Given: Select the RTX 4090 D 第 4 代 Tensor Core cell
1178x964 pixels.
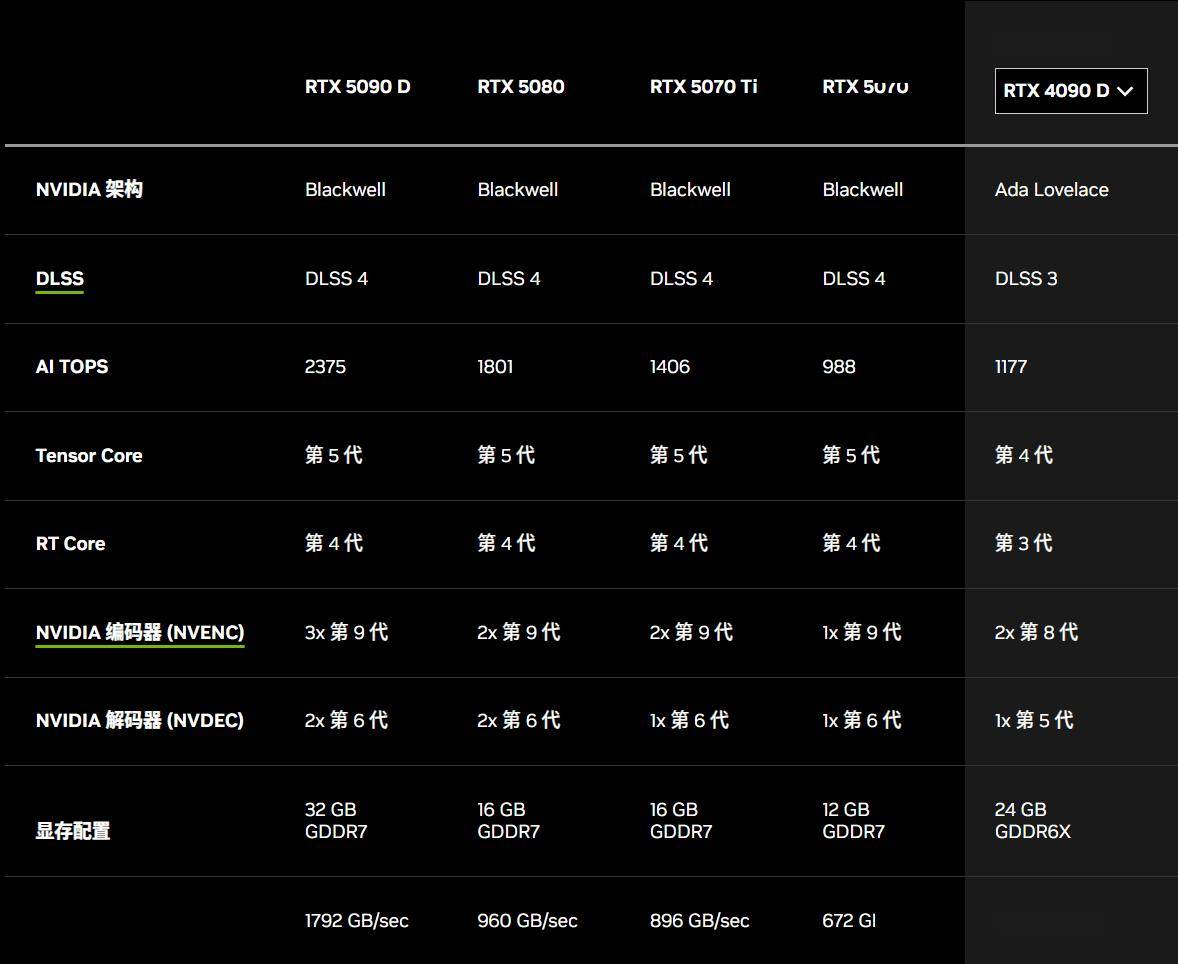Looking at the screenshot, I should [x=1023, y=455].
